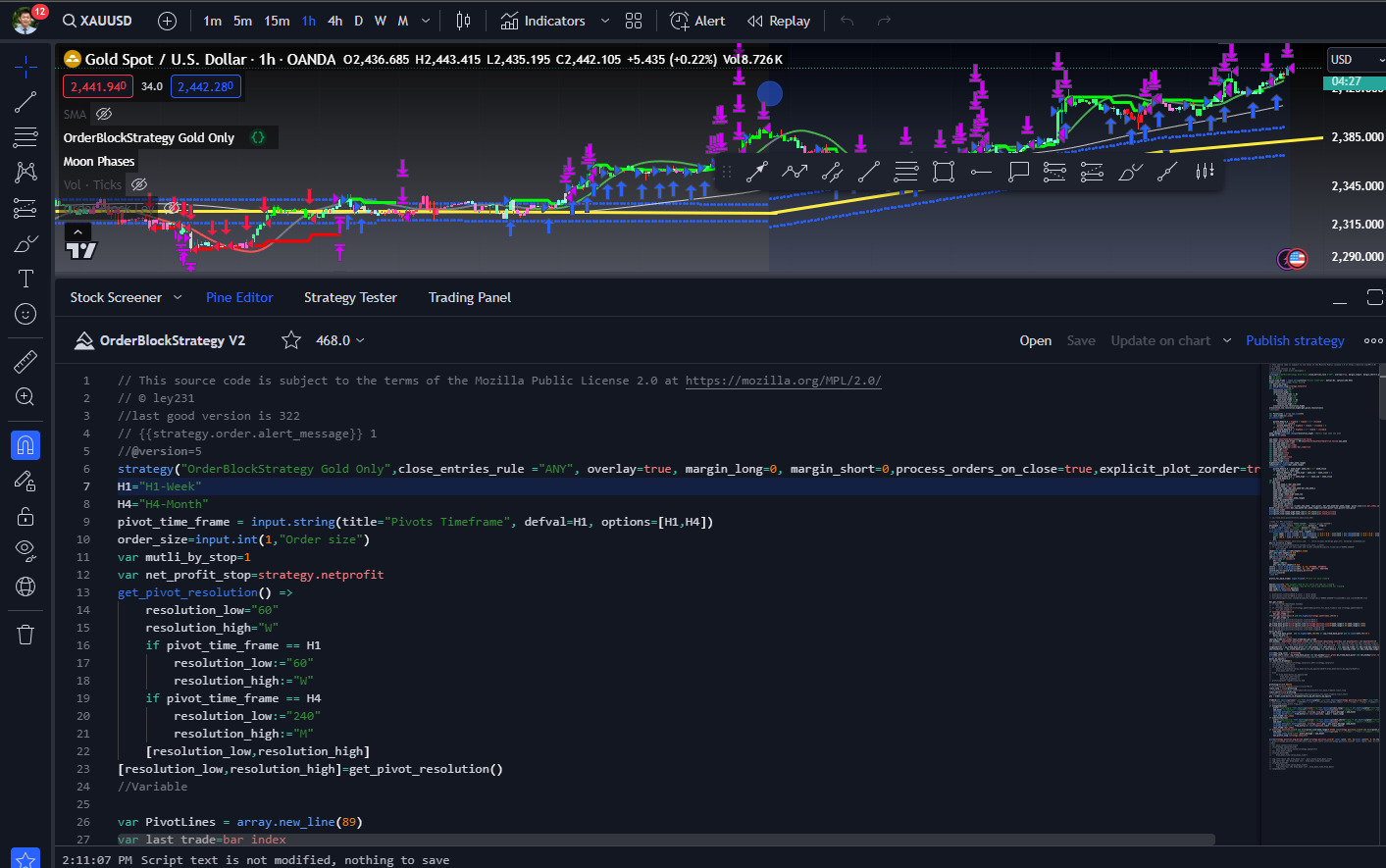Viewport: 1386px width, 868px height.
Task: Expand the timeframe interval dropdown arrow
Action: coord(426,21)
